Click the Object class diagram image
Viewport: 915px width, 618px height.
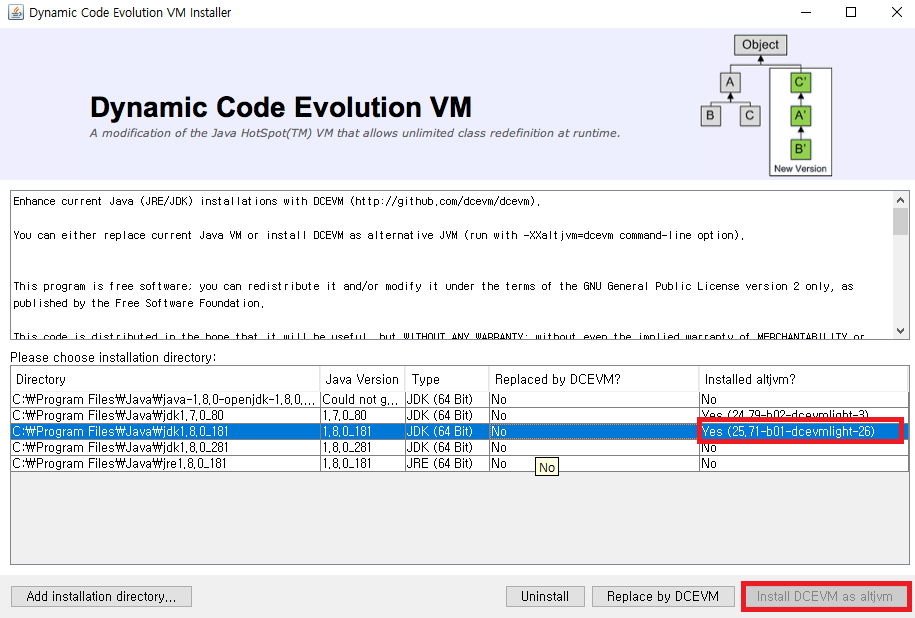click(766, 105)
